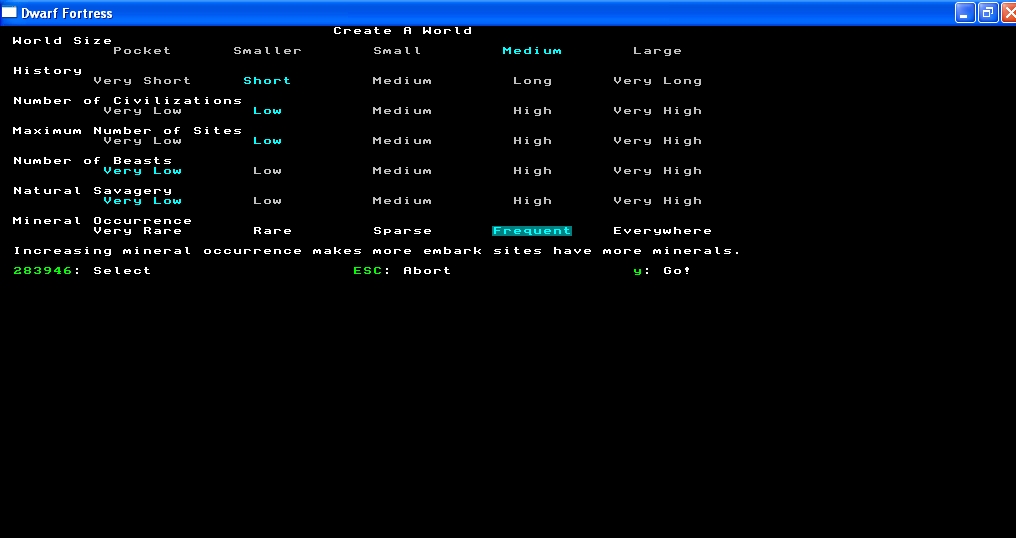This screenshot has width=1016, height=538.
Task: Set Number of Civilizations to Medium
Action: click(x=402, y=110)
